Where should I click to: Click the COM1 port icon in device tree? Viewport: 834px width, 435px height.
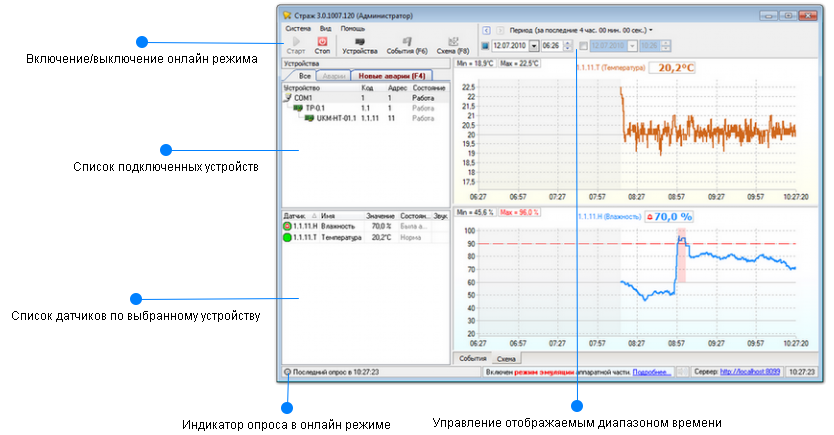point(288,98)
